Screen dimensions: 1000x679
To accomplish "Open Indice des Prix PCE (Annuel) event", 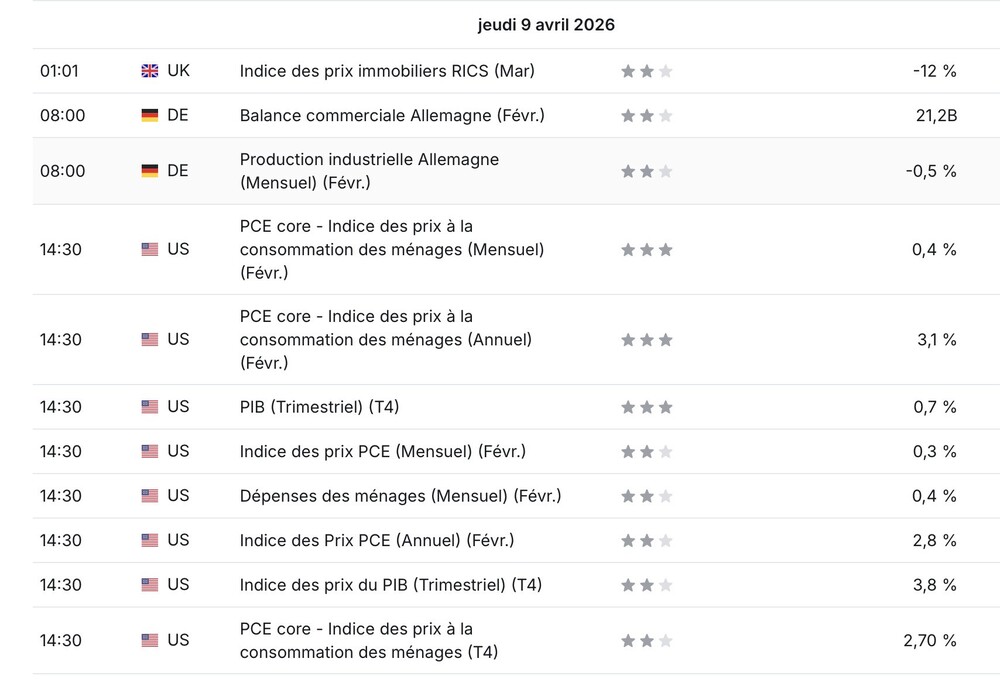I will (x=377, y=541).
